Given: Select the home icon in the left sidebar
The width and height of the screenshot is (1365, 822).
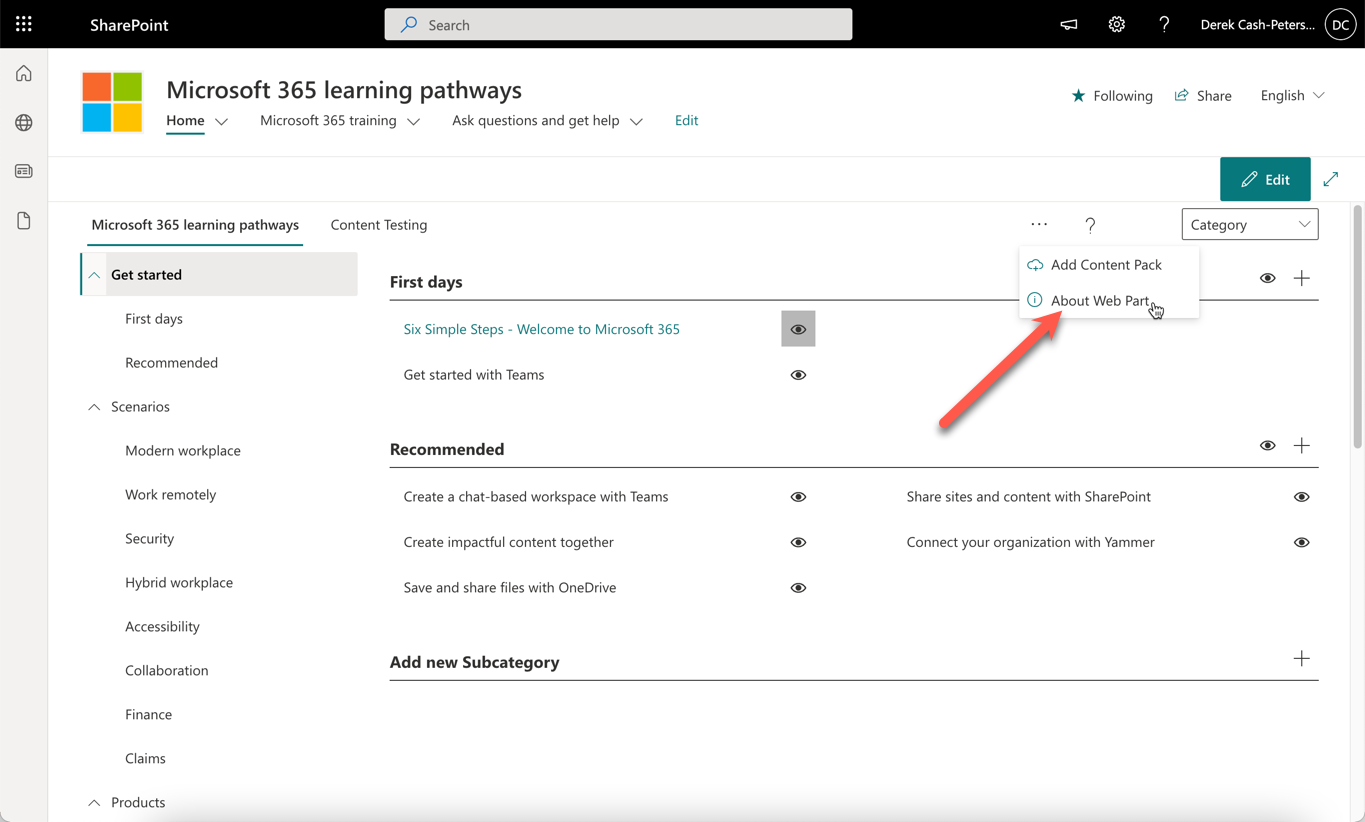Looking at the screenshot, I should pyautogui.click(x=23, y=73).
